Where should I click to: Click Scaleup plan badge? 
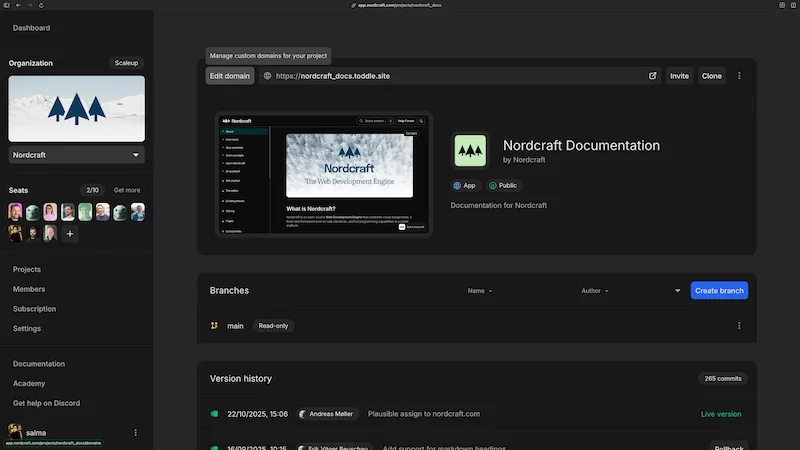pyautogui.click(x=126, y=63)
